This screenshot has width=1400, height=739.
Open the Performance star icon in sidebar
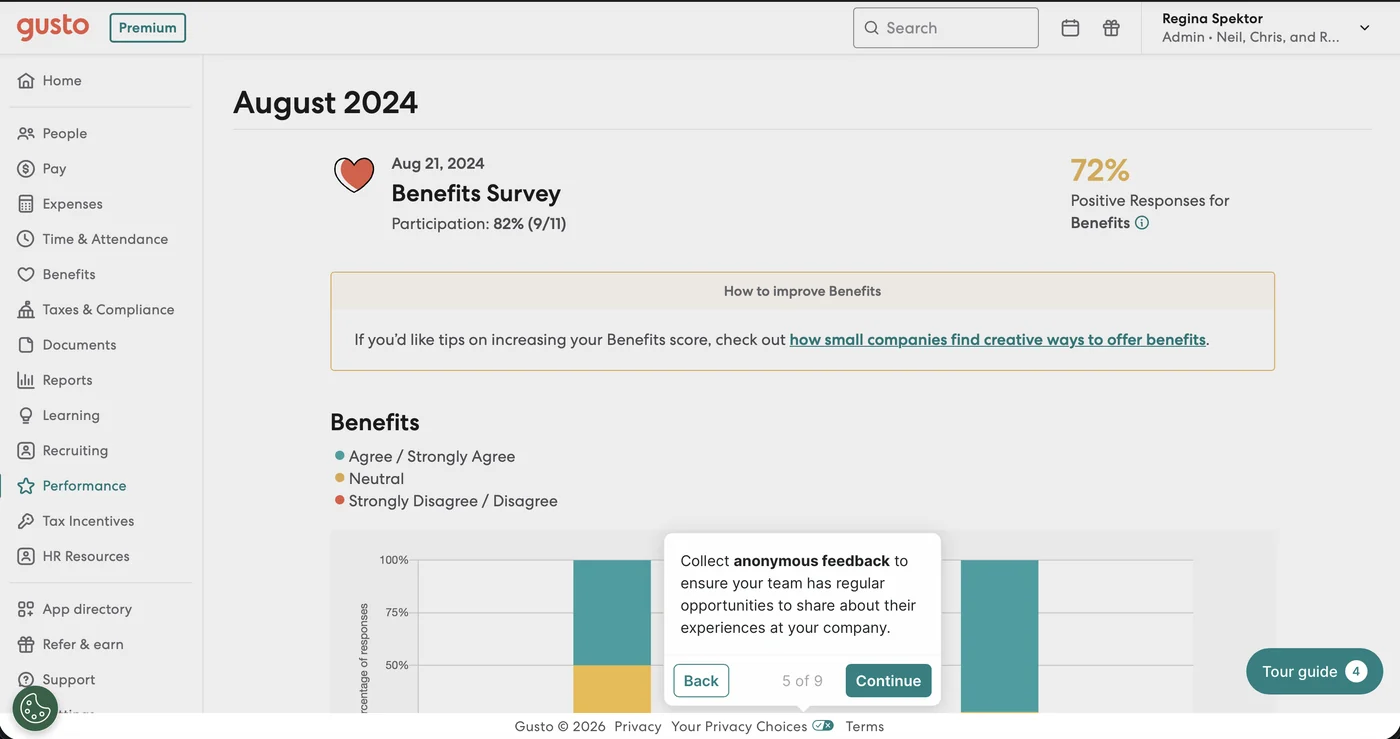point(26,486)
